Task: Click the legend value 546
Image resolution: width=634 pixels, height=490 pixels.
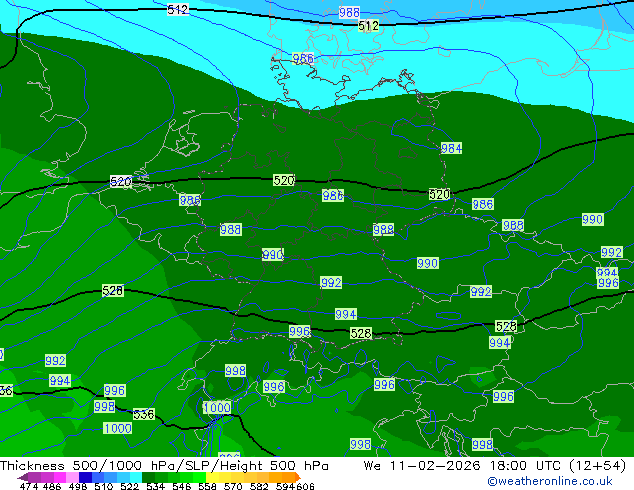Action: 182,486
